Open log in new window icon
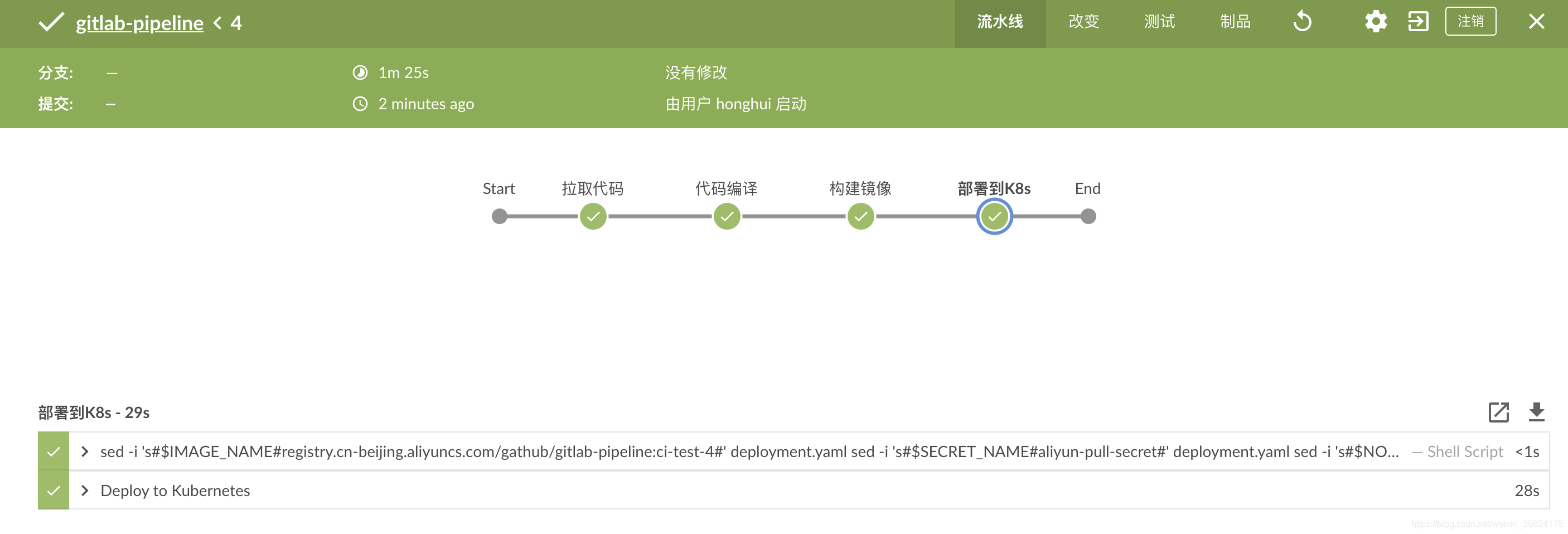Image resolution: width=1568 pixels, height=534 pixels. (x=1499, y=412)
